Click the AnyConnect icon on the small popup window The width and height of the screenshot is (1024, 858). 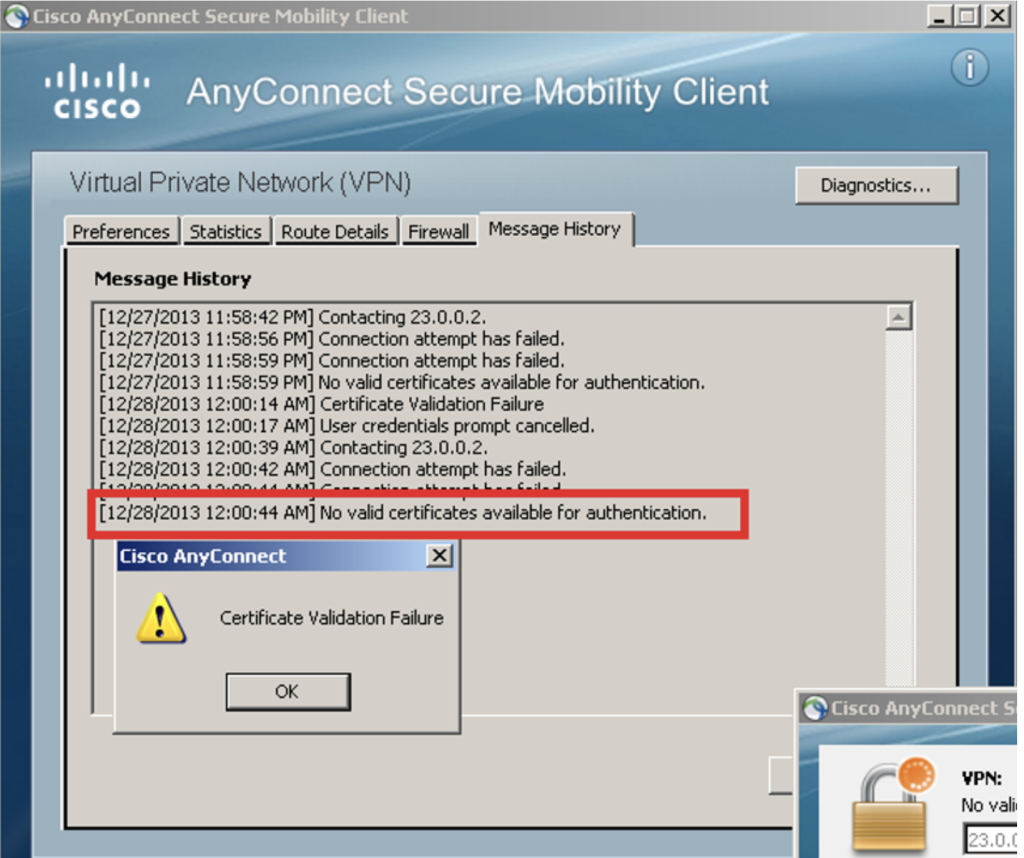[x=815, y=708]
